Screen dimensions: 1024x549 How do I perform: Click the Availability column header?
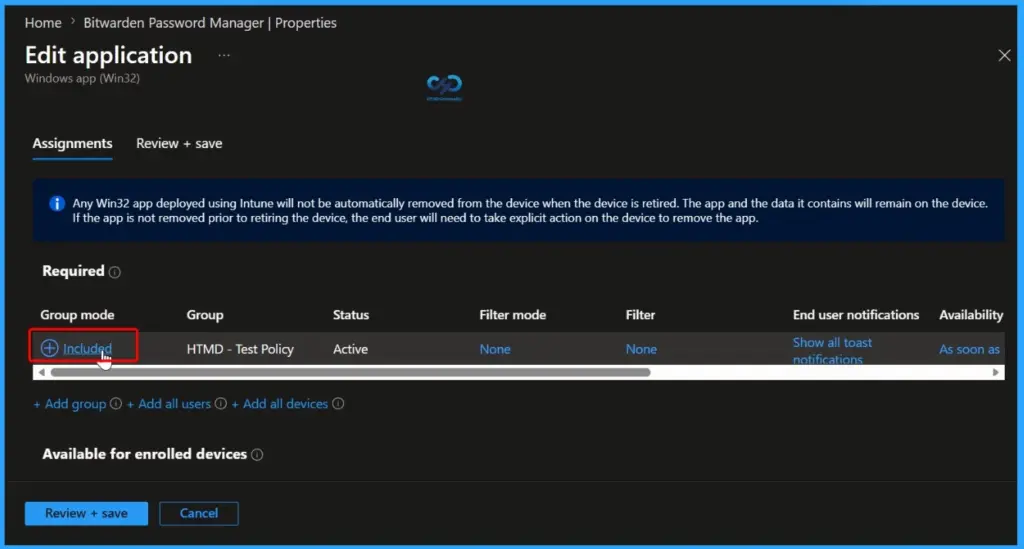point(971,315)
